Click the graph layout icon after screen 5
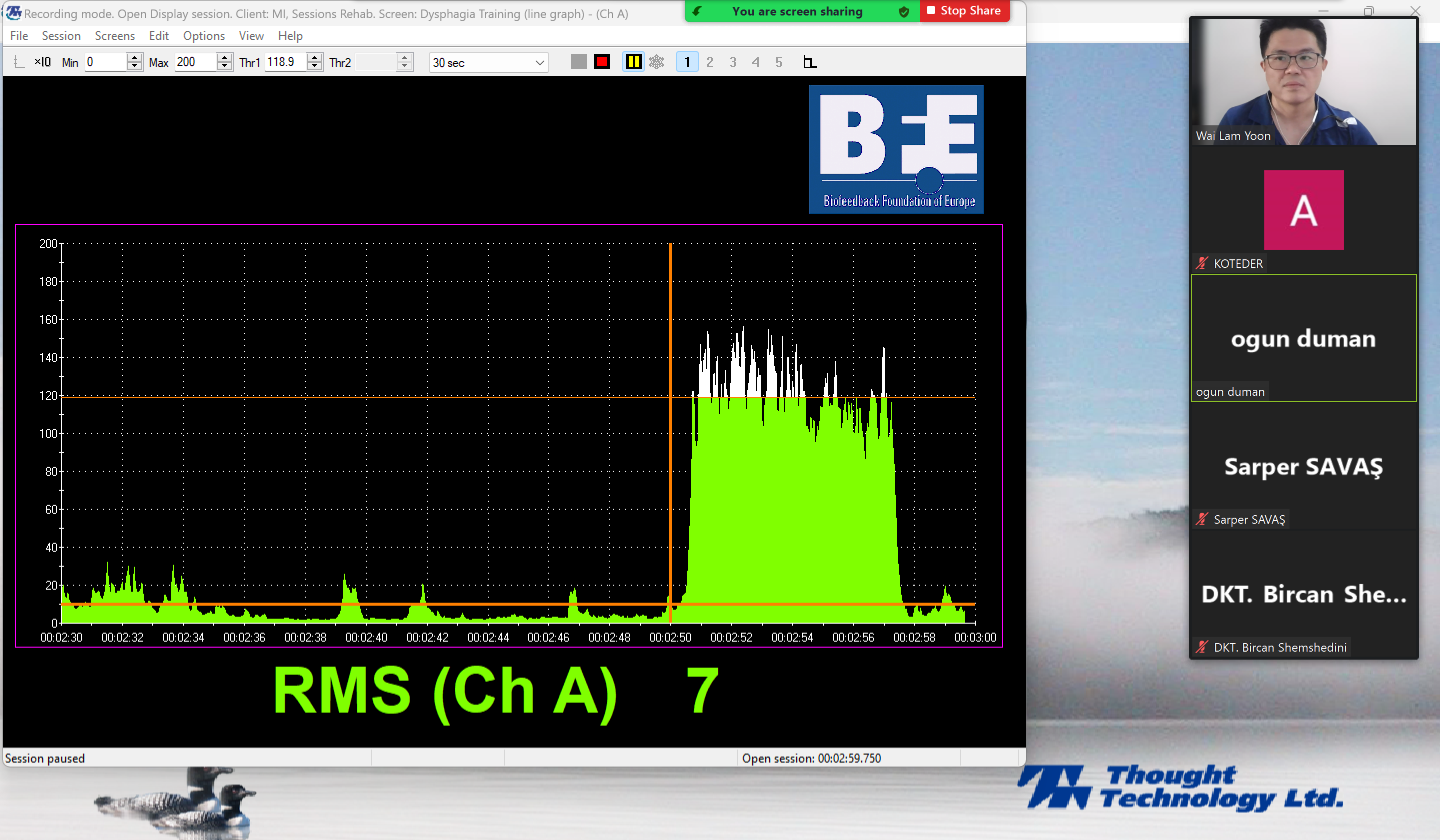Viewport: 1440px width, 840px height. pos(809,61)
